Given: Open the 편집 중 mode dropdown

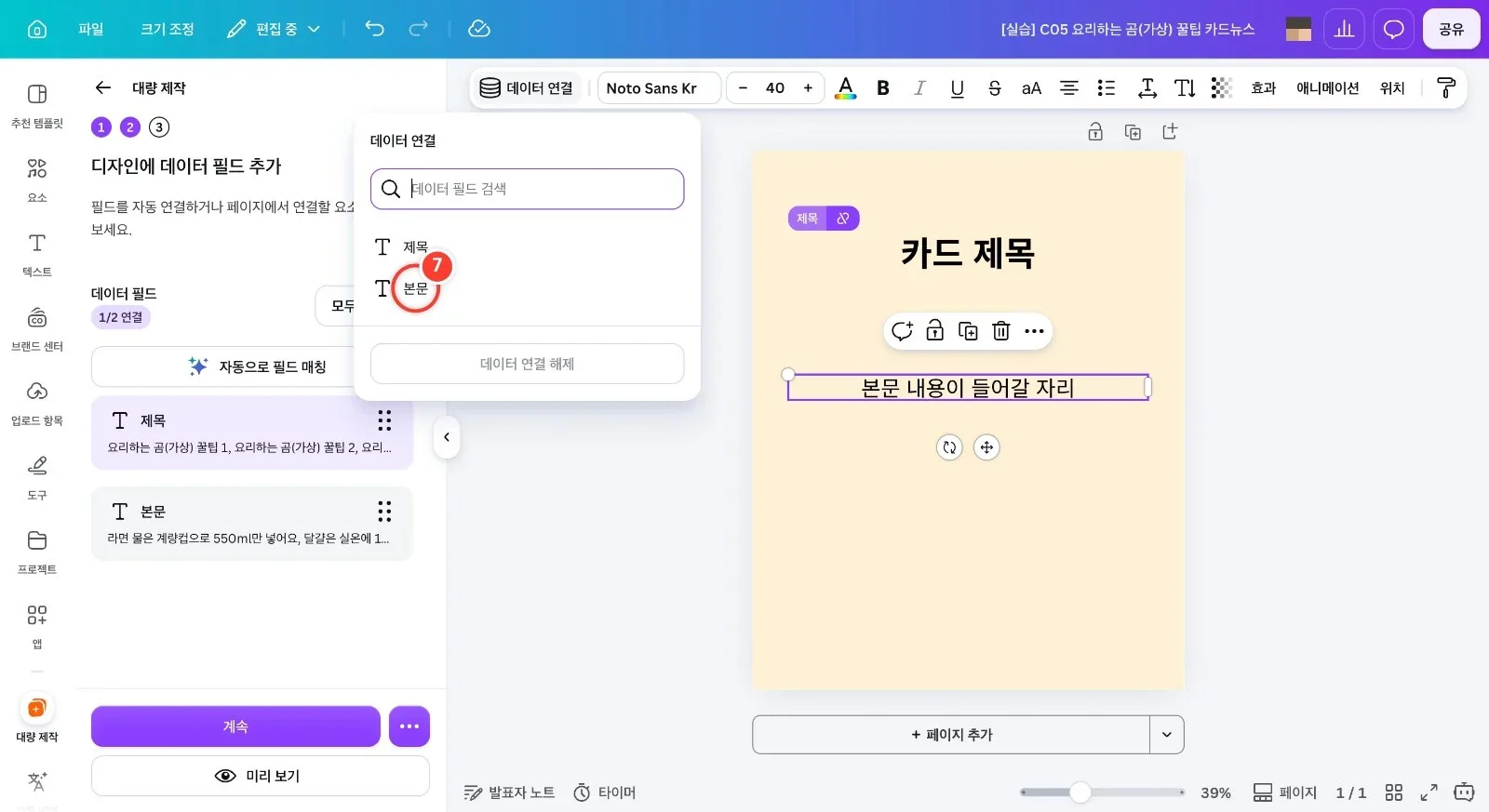Looking at the screenshot, I should [x=274, y=29].
